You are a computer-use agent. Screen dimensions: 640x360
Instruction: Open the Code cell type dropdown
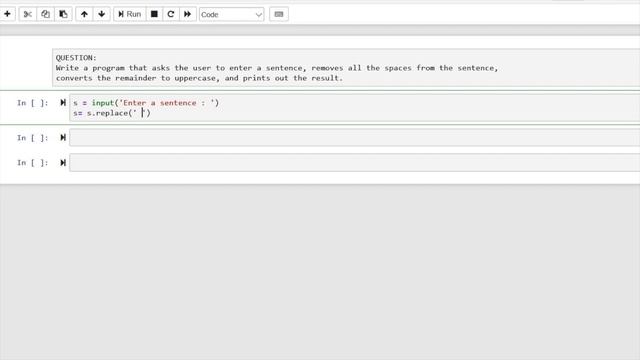coord(231,15)
